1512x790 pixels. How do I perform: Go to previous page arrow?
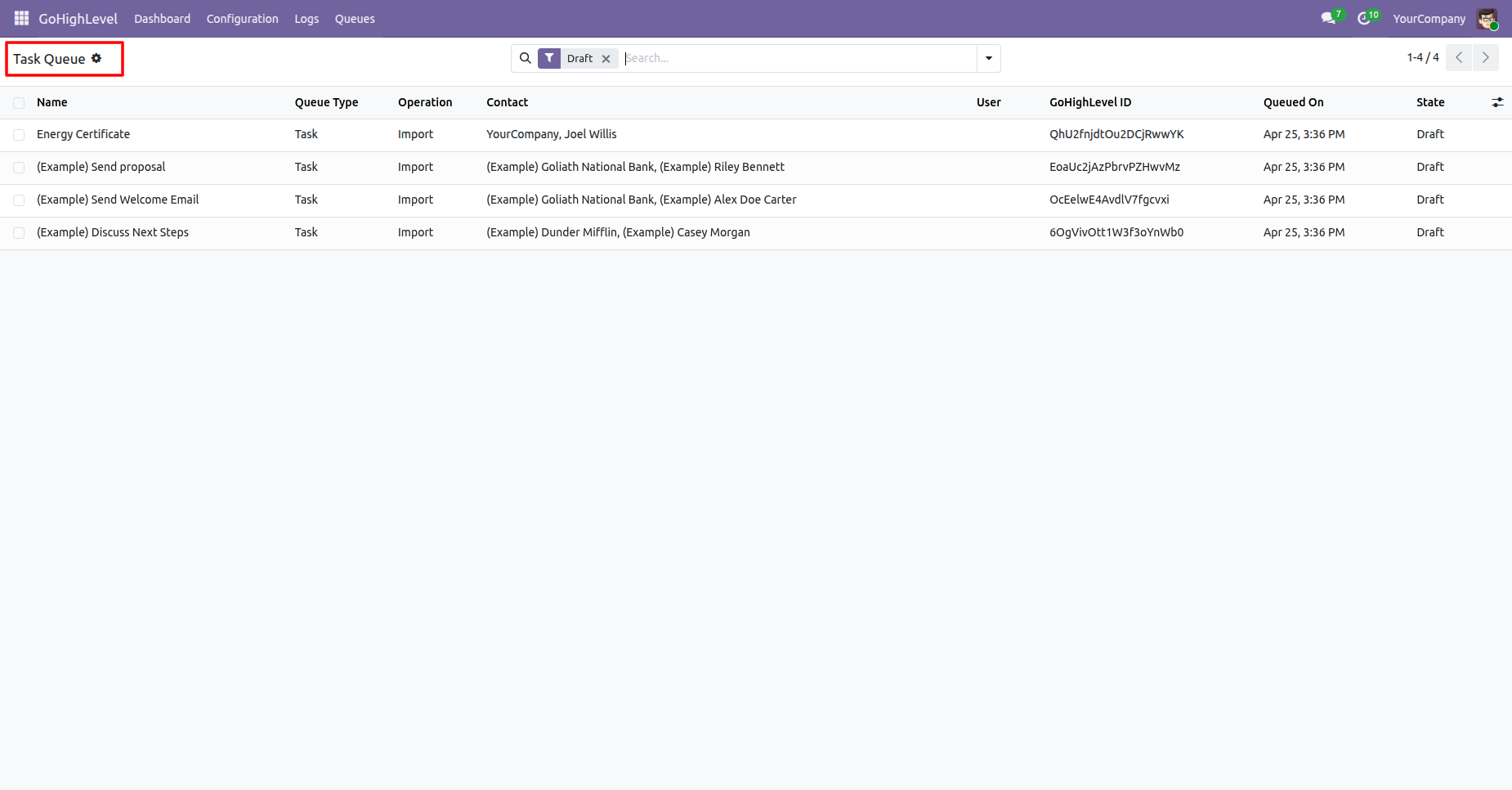point(1459,57)
